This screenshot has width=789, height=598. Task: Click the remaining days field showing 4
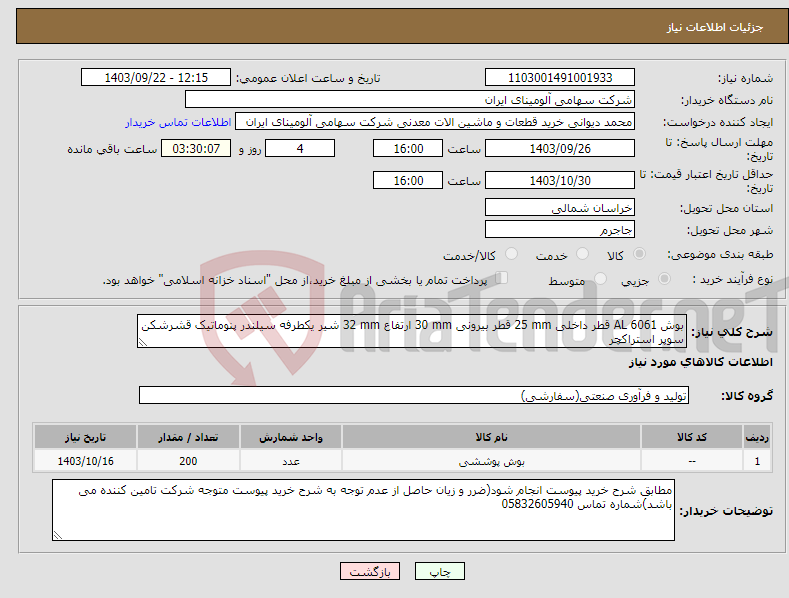click(x=300, y=148)
